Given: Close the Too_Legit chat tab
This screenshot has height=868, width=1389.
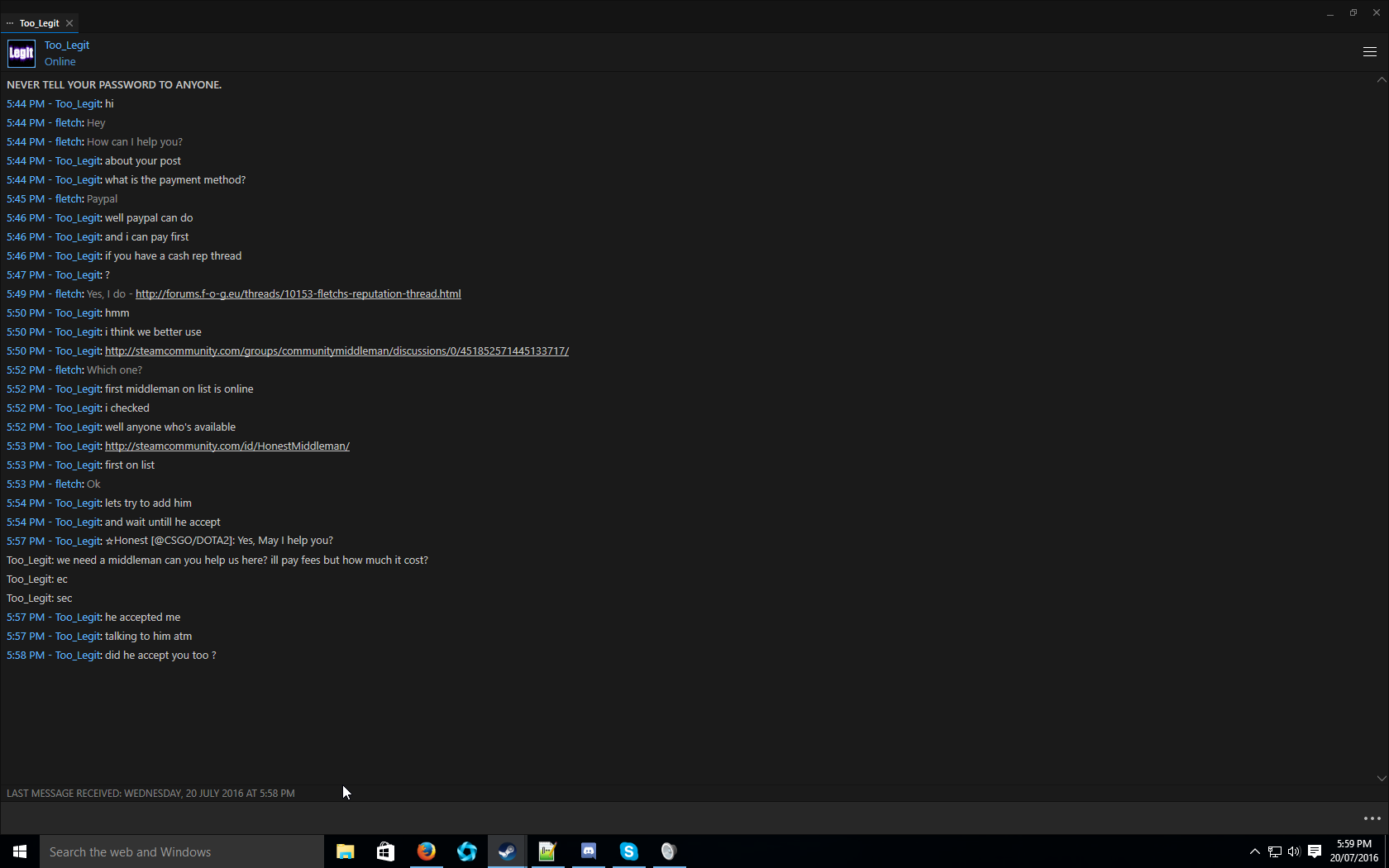Looking at the screenshot, I should click(x=69, y=23).
